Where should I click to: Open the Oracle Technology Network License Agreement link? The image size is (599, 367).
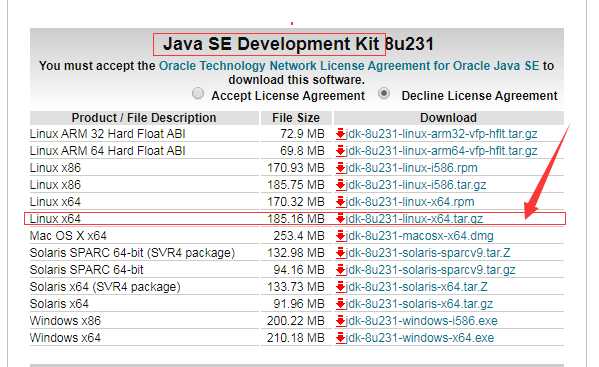point(349,66)
